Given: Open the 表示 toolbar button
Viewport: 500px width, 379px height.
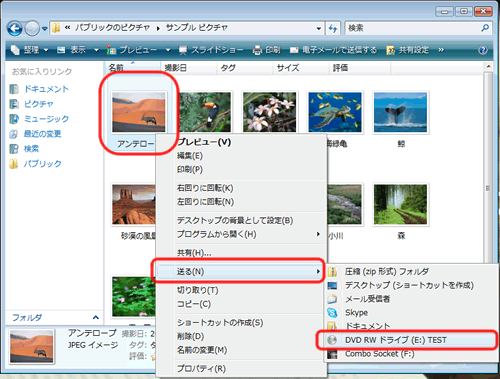Looking at the screenshot, I should point(72,50).
